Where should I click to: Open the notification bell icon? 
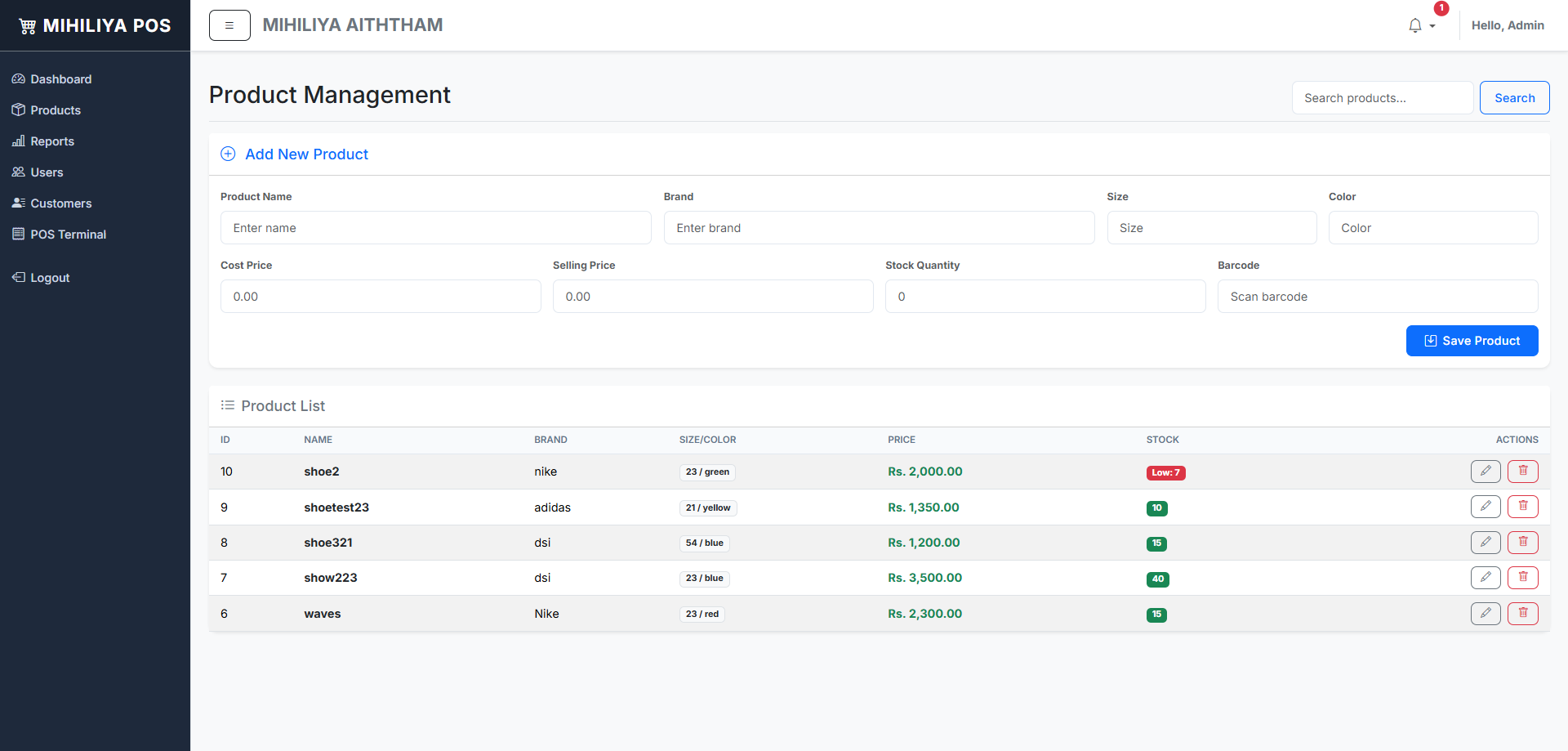coord(1415,25)
